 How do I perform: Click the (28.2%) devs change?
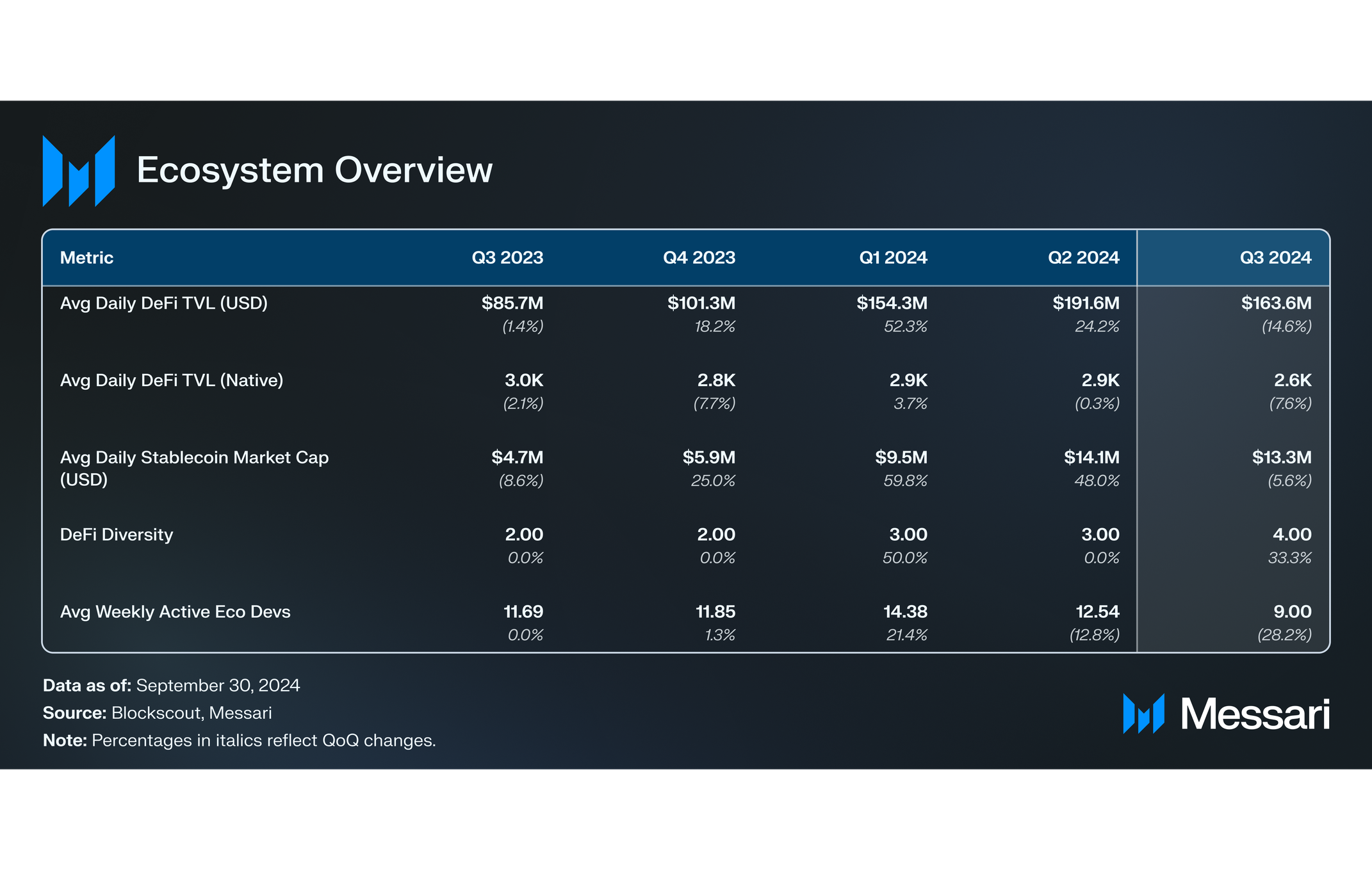point(1284,635)
